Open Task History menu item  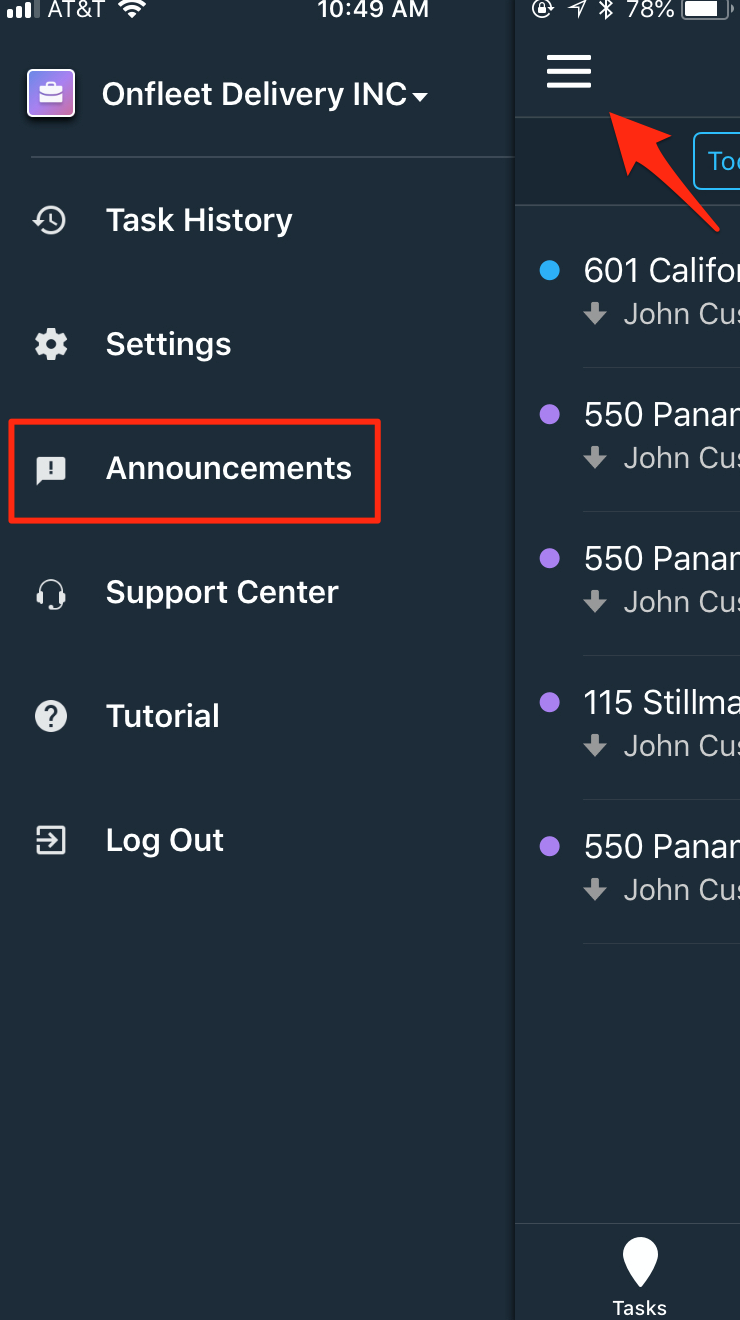[x=199, y=220]
